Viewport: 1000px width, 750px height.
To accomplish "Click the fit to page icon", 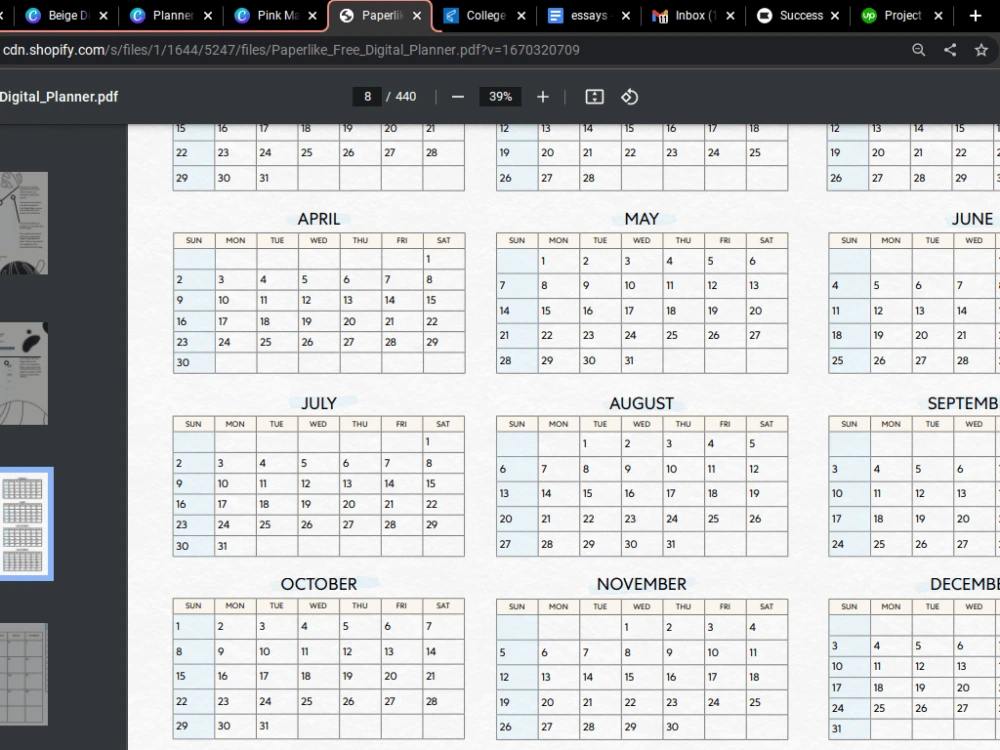I will tap(594, 97).
